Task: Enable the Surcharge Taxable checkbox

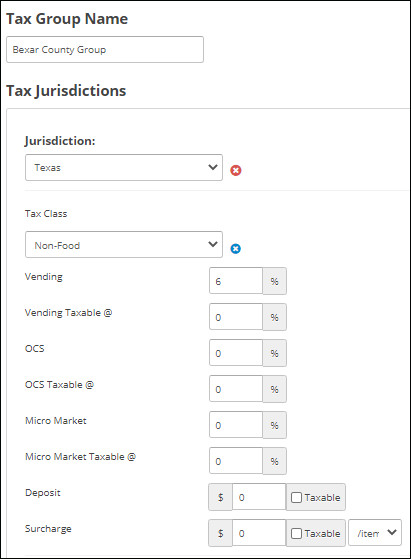Action: 296,533
